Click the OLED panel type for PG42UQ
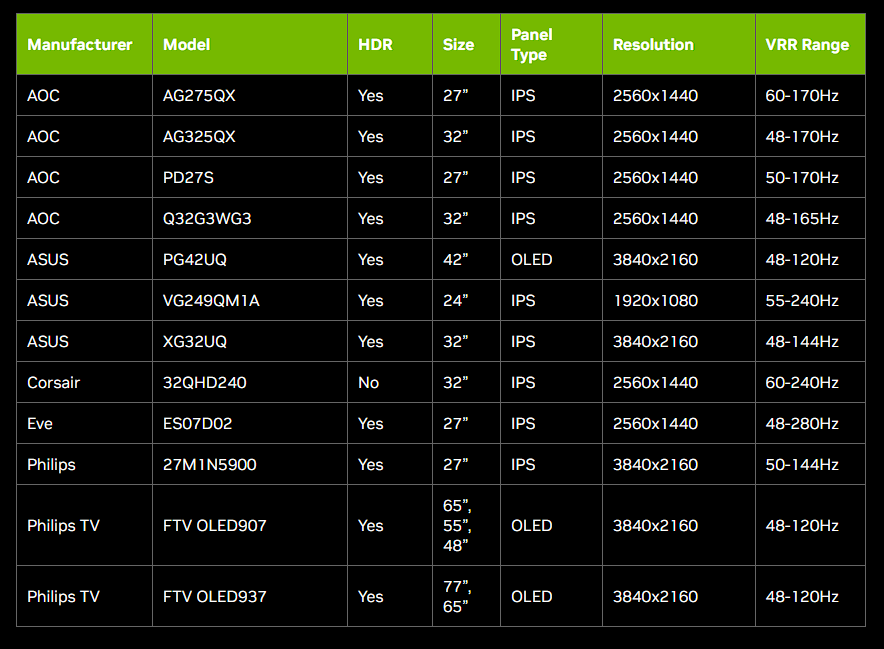 pyautogui.click(x=551, y=259)
